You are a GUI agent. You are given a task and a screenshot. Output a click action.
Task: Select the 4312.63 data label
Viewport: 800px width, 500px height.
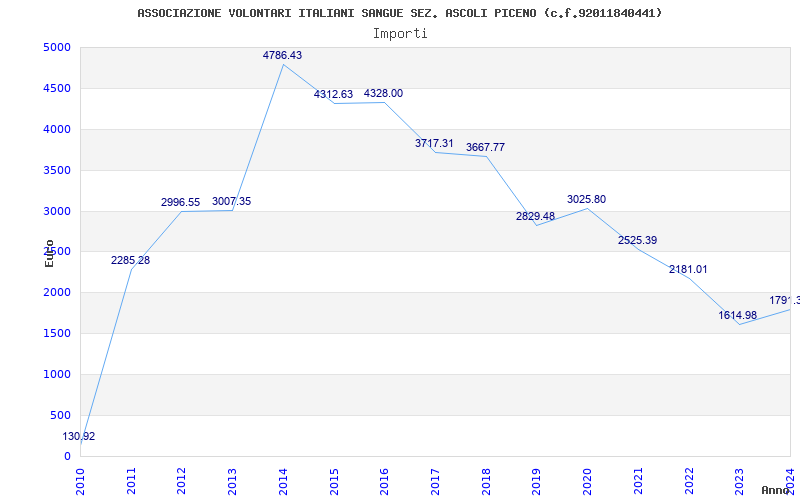pyautogui.click(x=333, y=94)
